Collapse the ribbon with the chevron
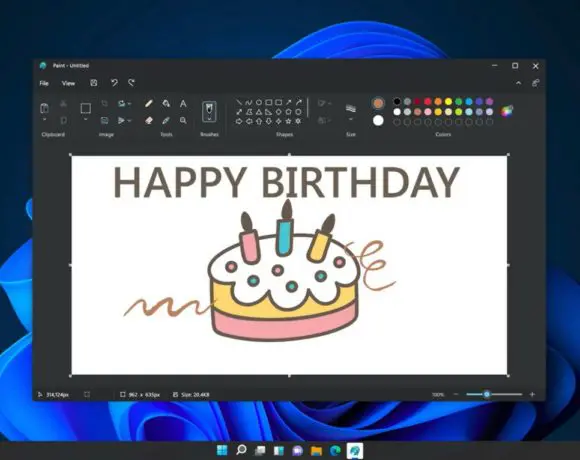The width and height of the screenshot is (580, 460). 519,83
